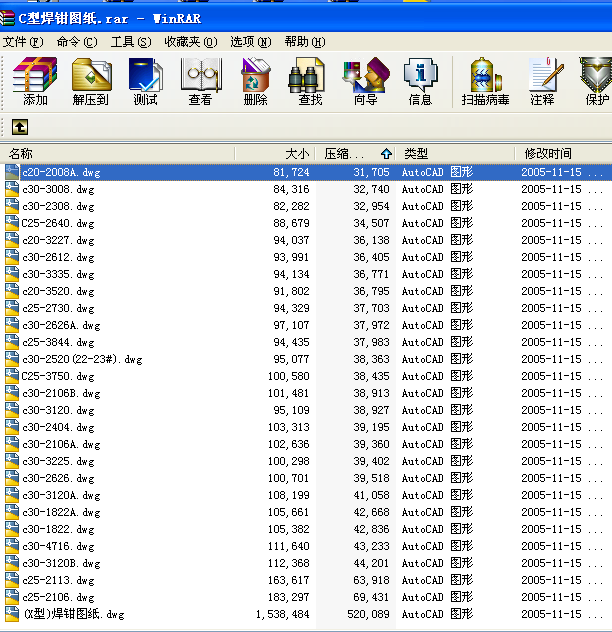Screen dimensions: 612x632
Task: Select file c30-2308.dwg
Action: pyautogui.click(x=58, y=206)
